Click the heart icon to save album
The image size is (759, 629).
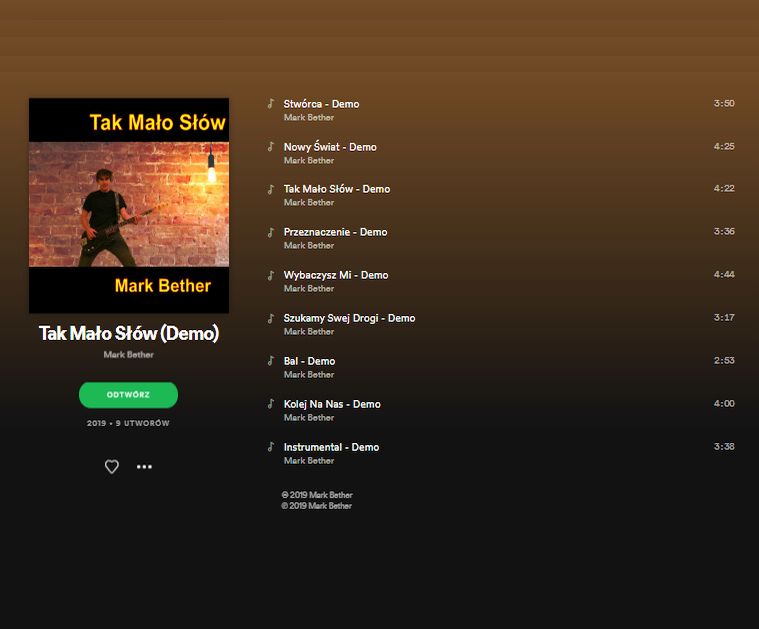(112, 467)
